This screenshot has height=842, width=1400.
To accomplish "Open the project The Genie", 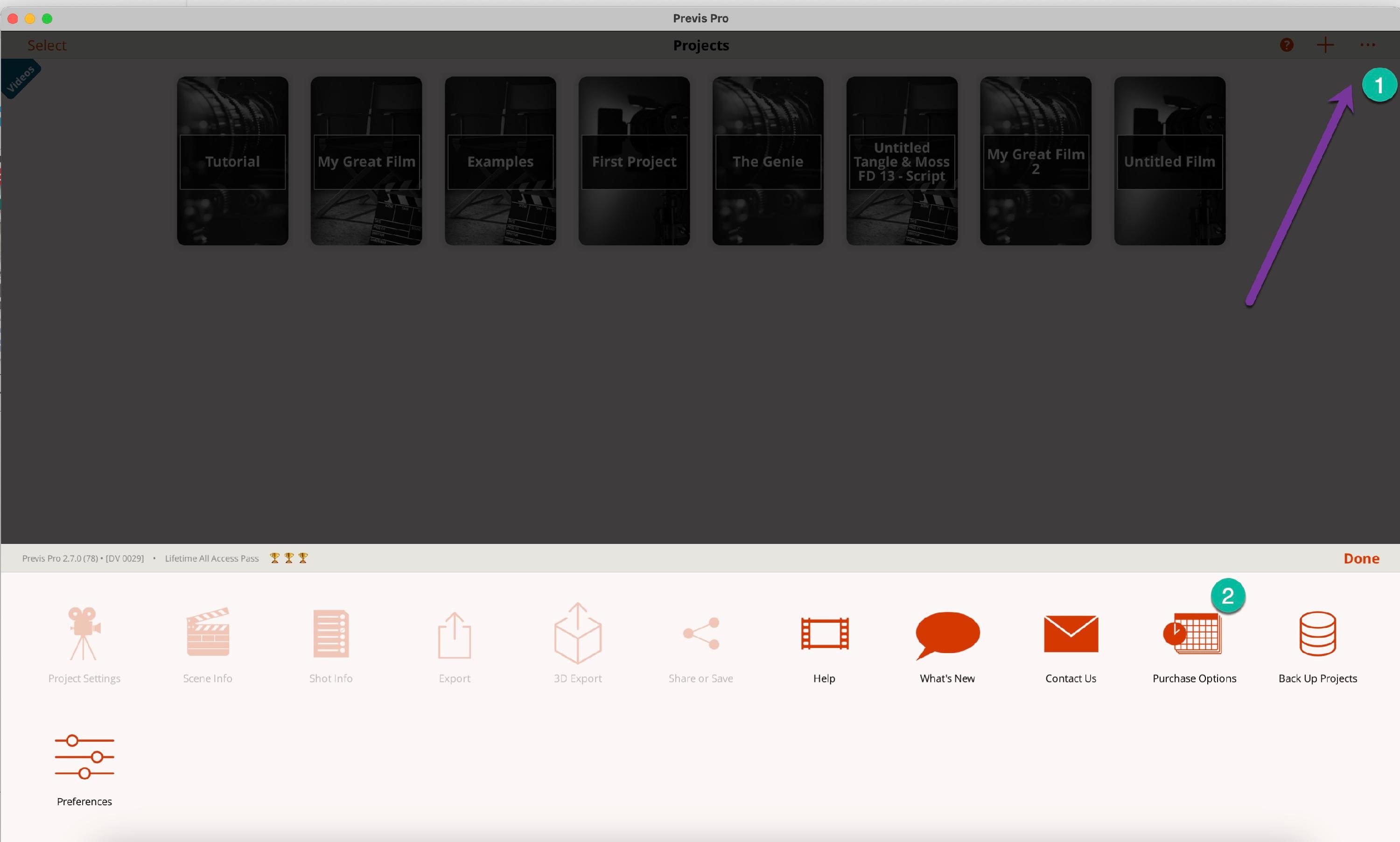I will point(767,161).
